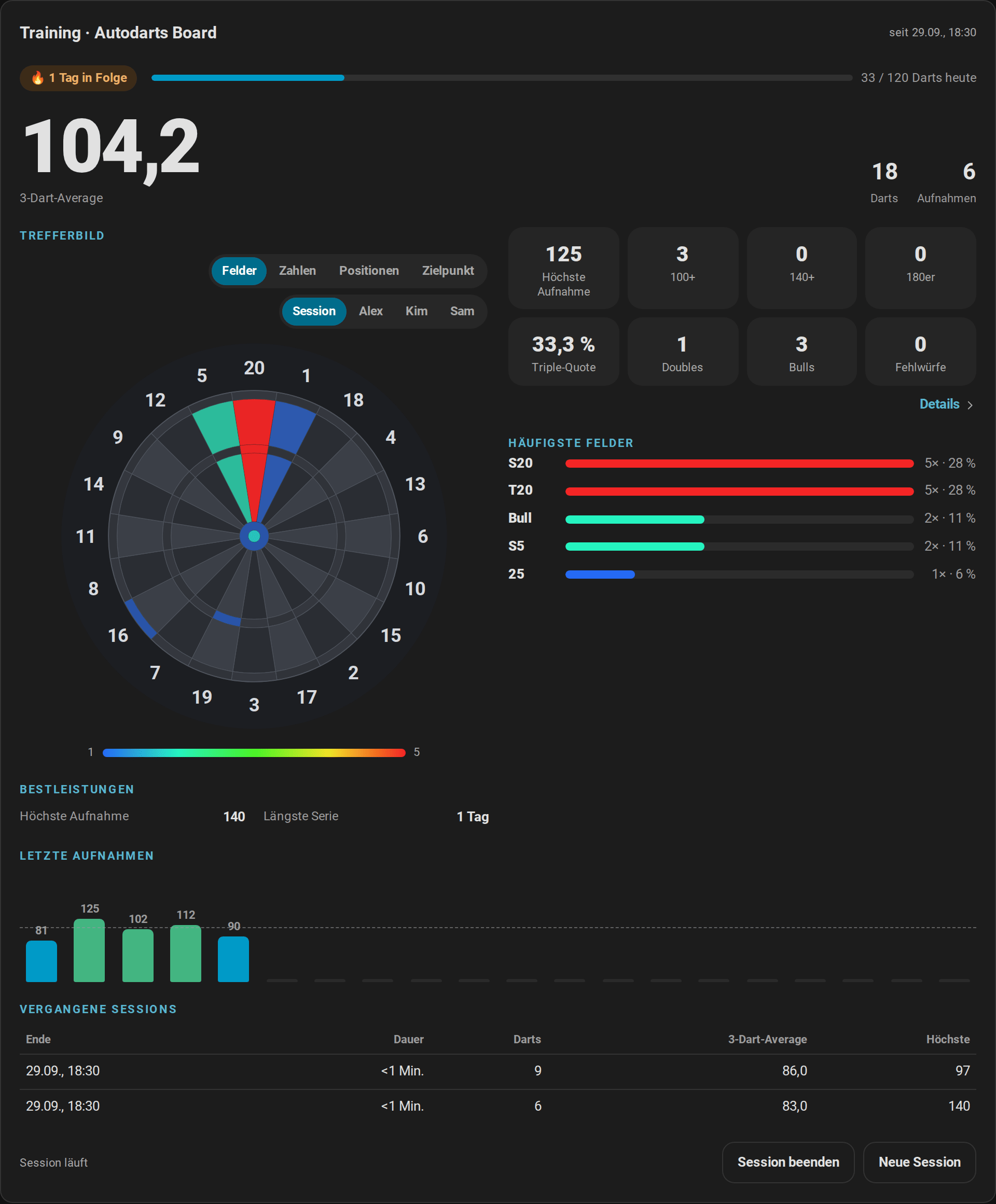Filter hit map by Sam
This screenshot has height=1204, width=996.
coord(462,311)
